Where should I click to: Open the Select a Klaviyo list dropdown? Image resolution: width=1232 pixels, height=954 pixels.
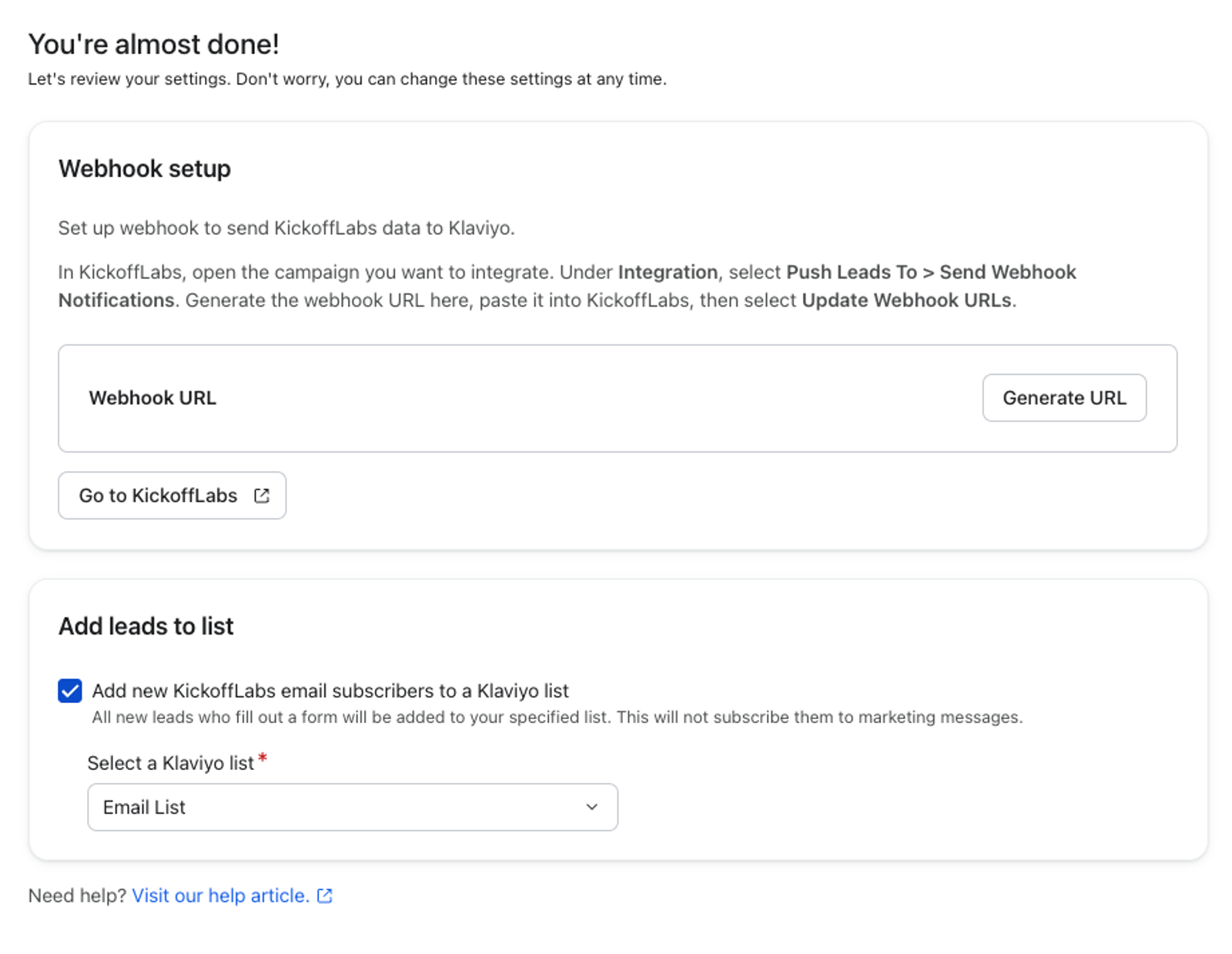pos(353,807)
